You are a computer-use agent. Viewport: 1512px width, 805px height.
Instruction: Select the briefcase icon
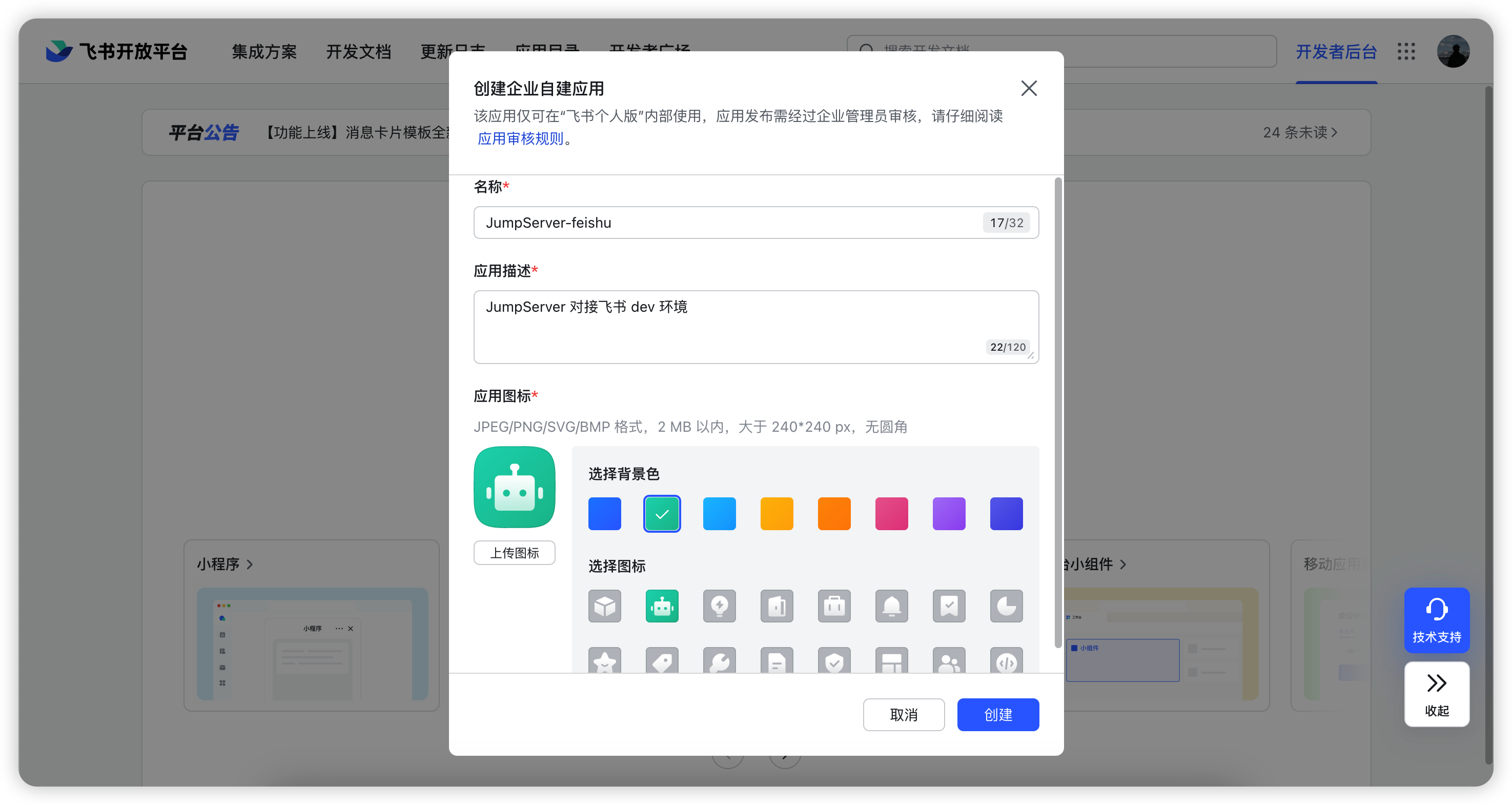(834, 606)
